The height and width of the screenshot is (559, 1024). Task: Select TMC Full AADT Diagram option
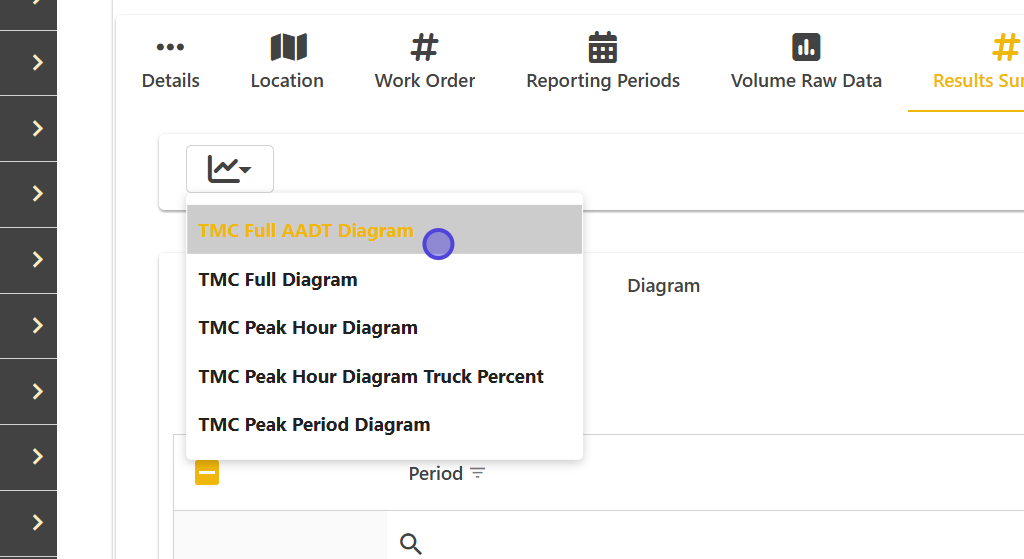305,231
